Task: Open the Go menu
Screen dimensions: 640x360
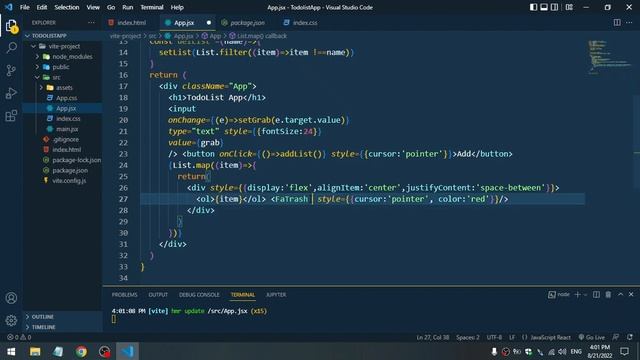Action: 111,7
